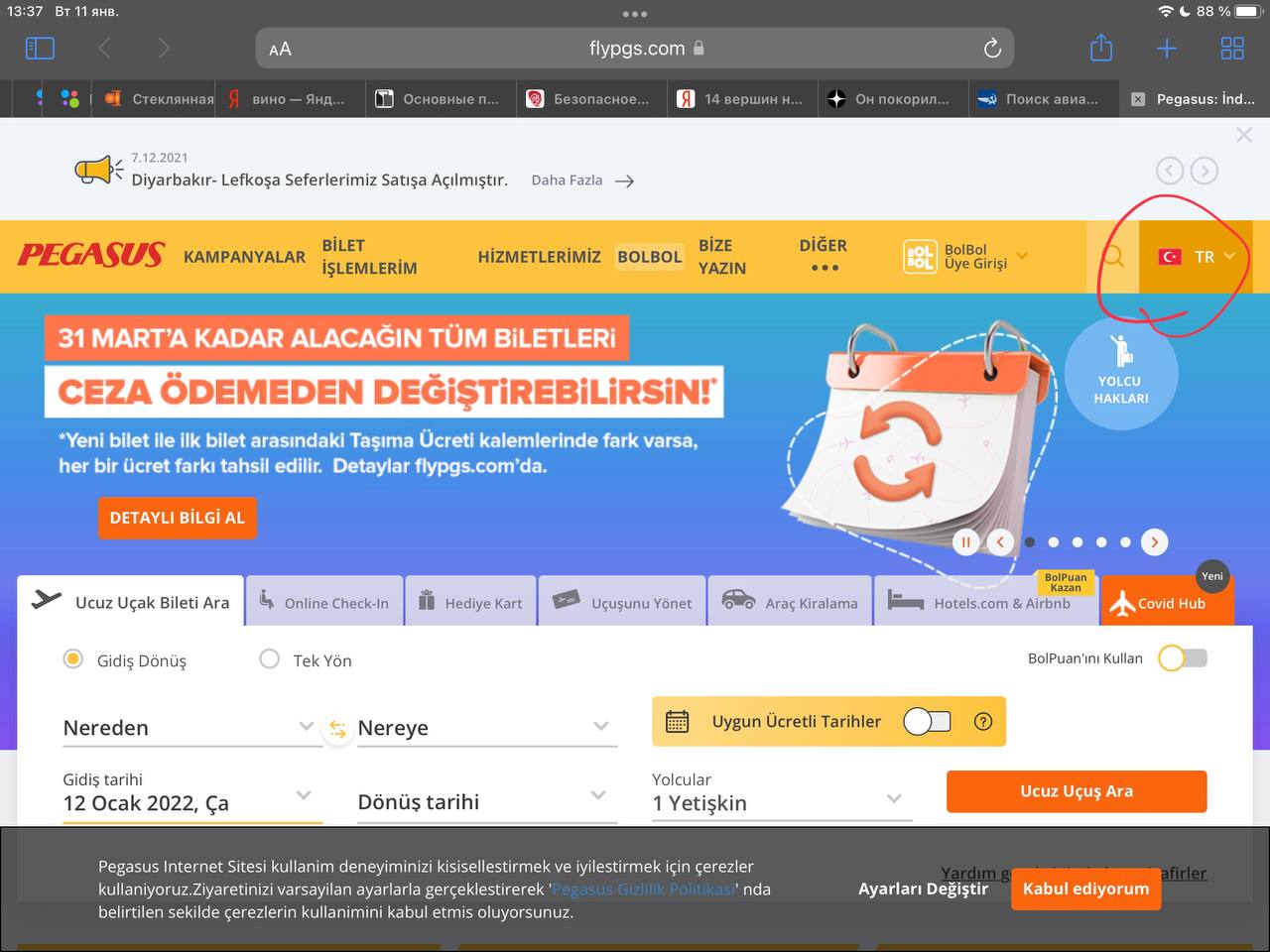
Task: Pause the banner carousel
Action: pyautogui.click(x=965, y=542)
